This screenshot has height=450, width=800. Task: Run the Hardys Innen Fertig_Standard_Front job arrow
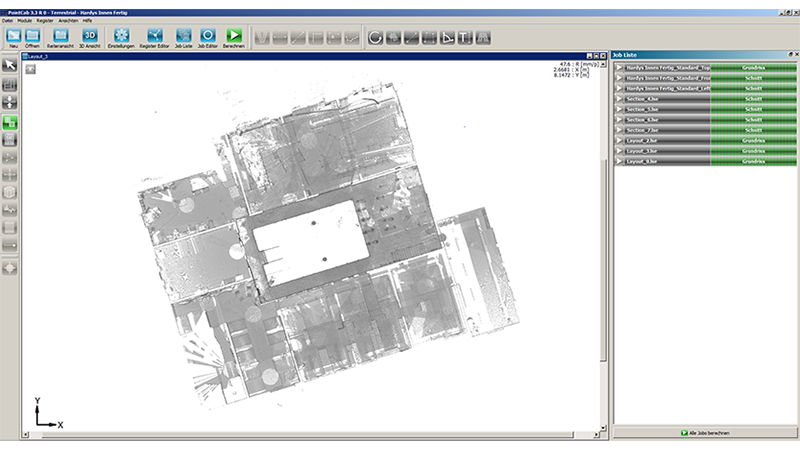[619, 78]
